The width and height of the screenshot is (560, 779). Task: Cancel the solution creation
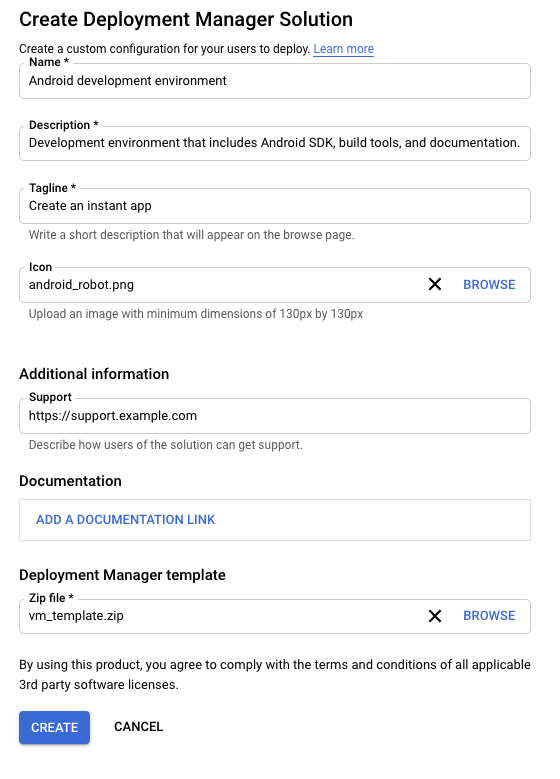(x=139, y=727)
